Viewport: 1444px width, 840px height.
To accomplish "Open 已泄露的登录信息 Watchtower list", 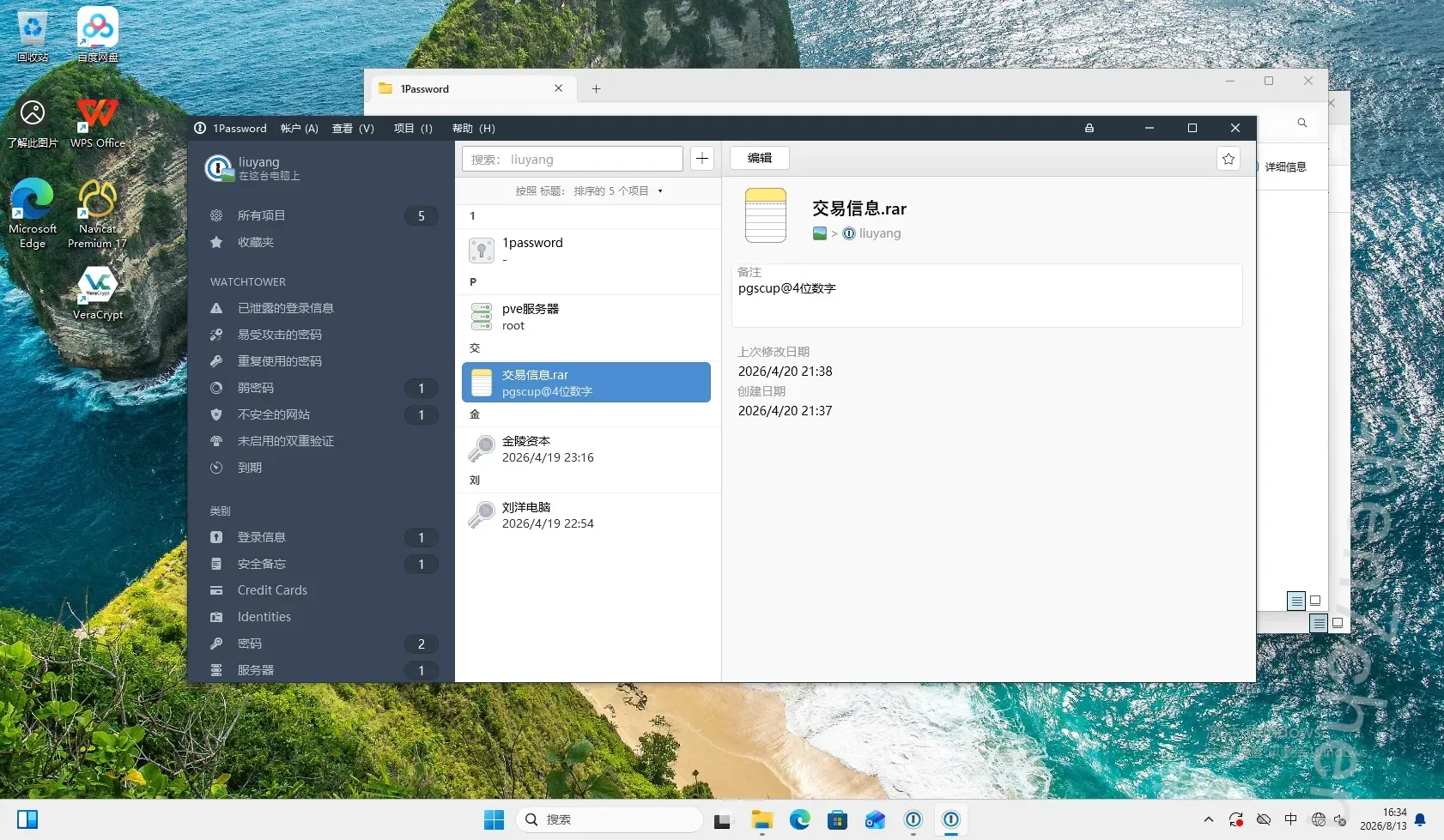I will 321,308.
